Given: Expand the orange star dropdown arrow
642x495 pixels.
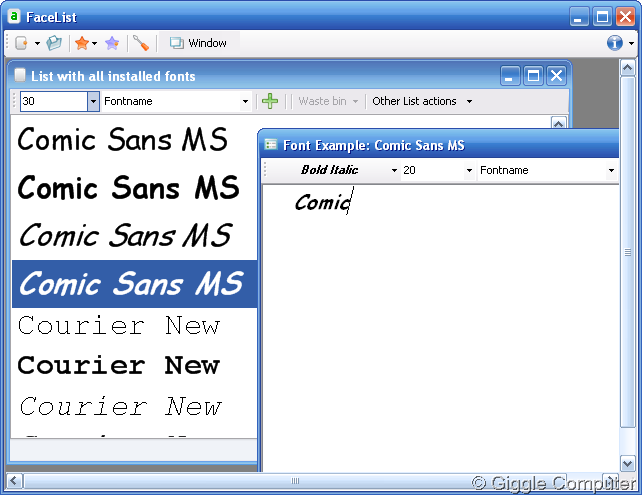Looking at the screenshot, I should click(94, 43).
